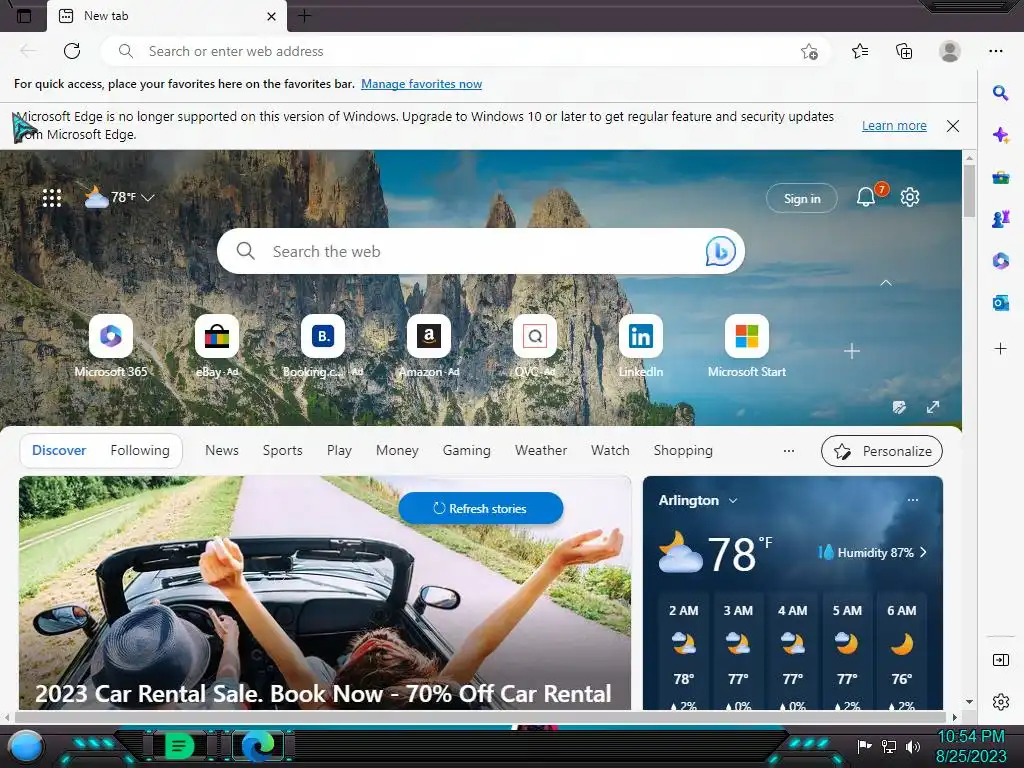Screen dimensions: 1024x768
Task: Open the Sports category
Action: coord(282,451)
